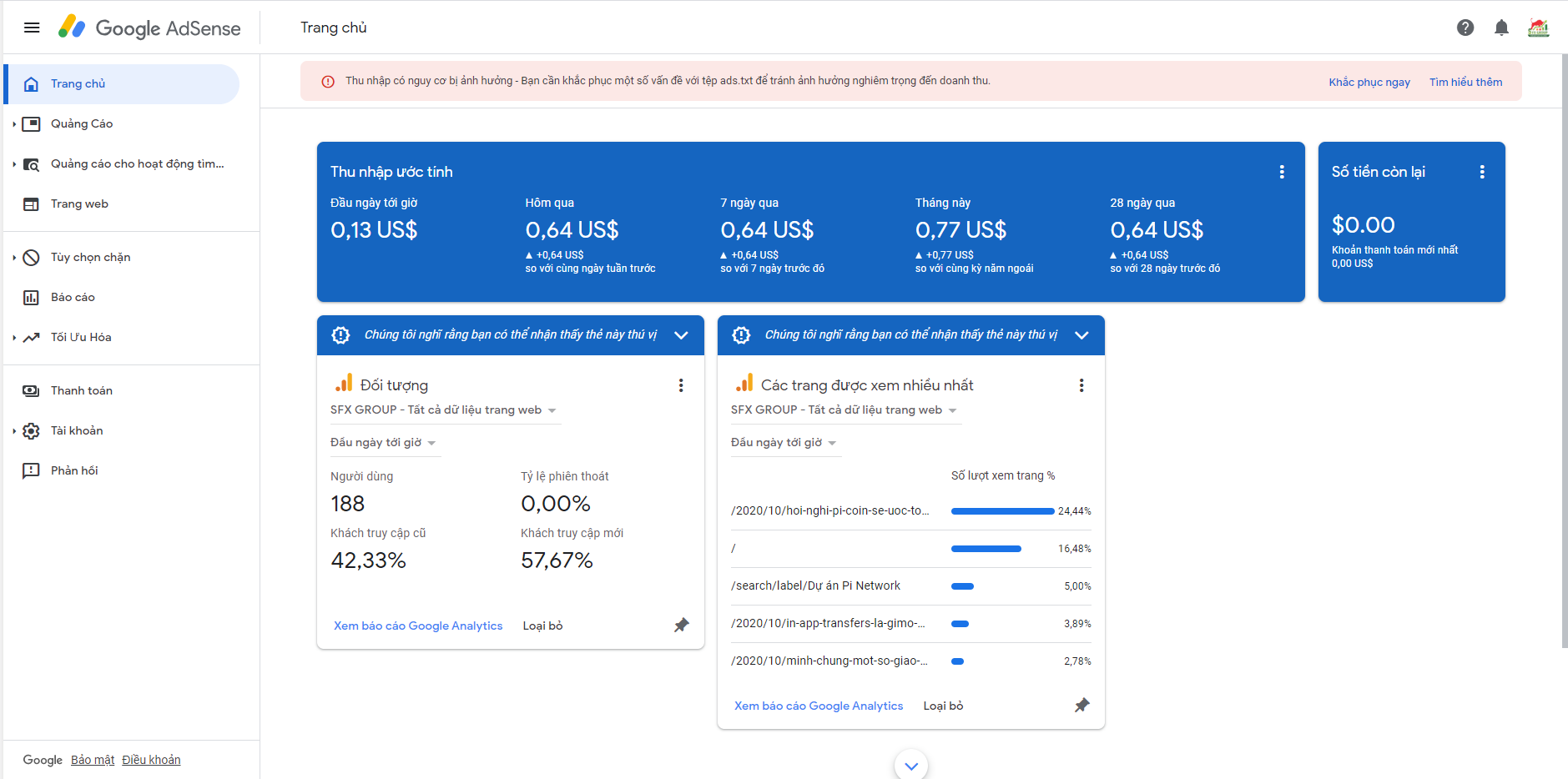Open the hamburger main menu
1568x779 pixels.
[x=32, y=28]
